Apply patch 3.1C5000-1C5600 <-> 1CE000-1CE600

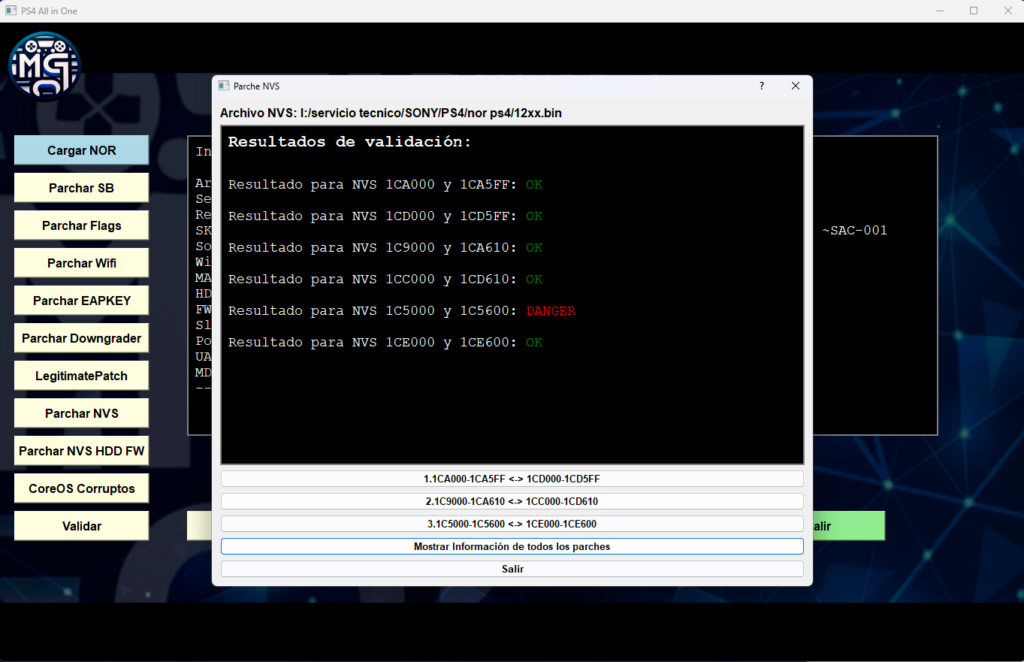511,524
